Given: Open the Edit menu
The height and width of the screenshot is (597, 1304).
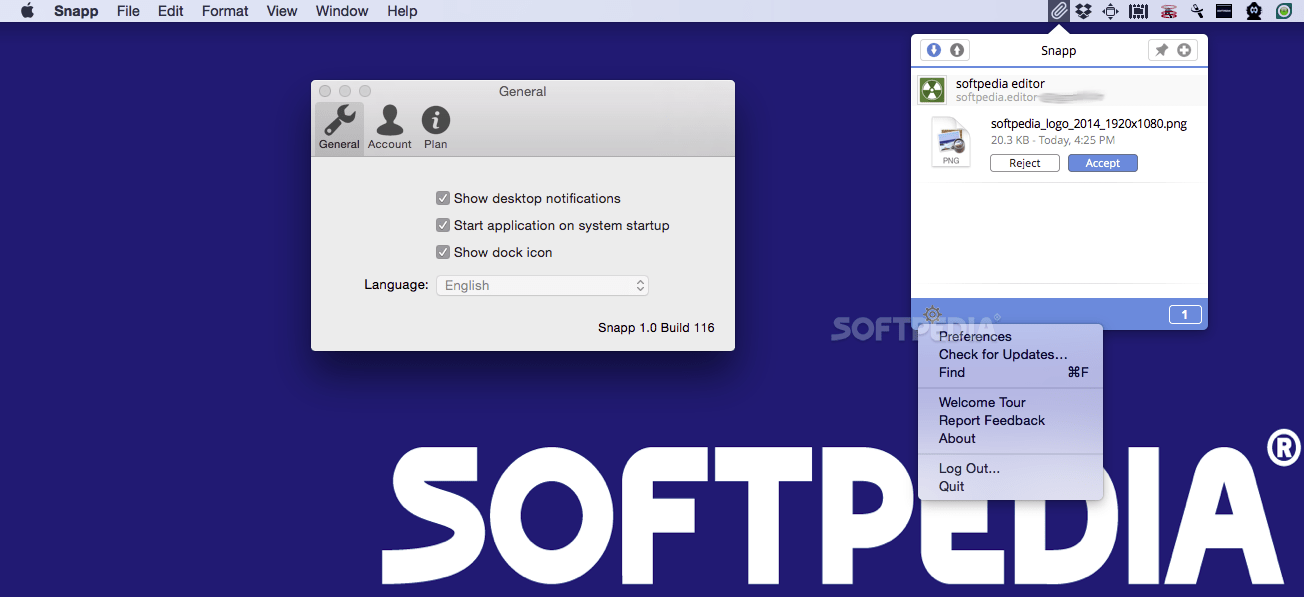Looking at the screenshot, I should click(x=170, y=11).
